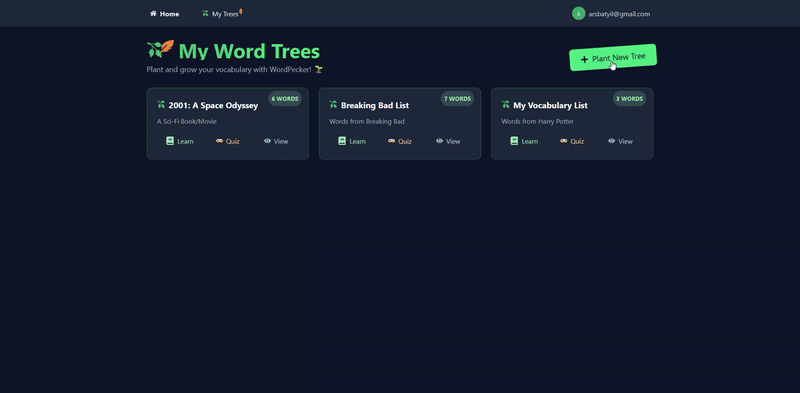
Task: View the 2001: A Space Odyssey list
Action: pyautogui.click(x=276, y=141)
